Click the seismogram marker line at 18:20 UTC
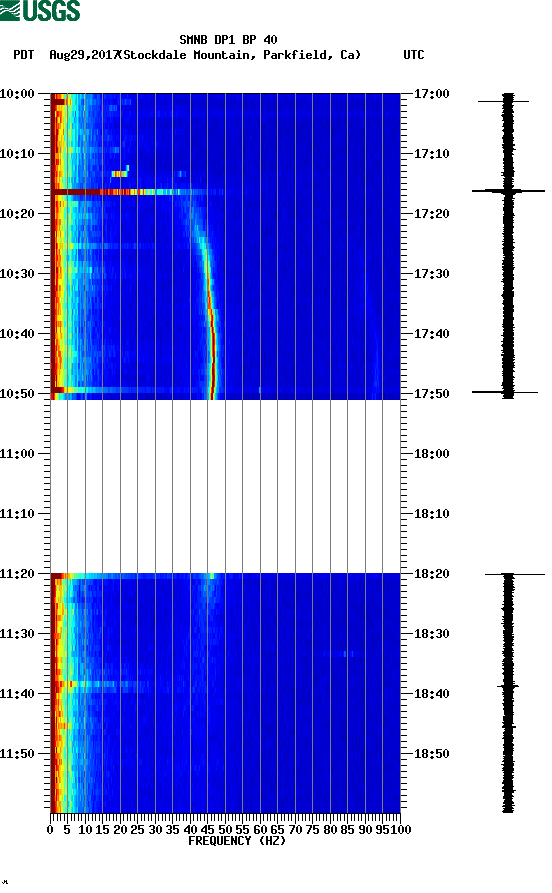 click(515, 574)
